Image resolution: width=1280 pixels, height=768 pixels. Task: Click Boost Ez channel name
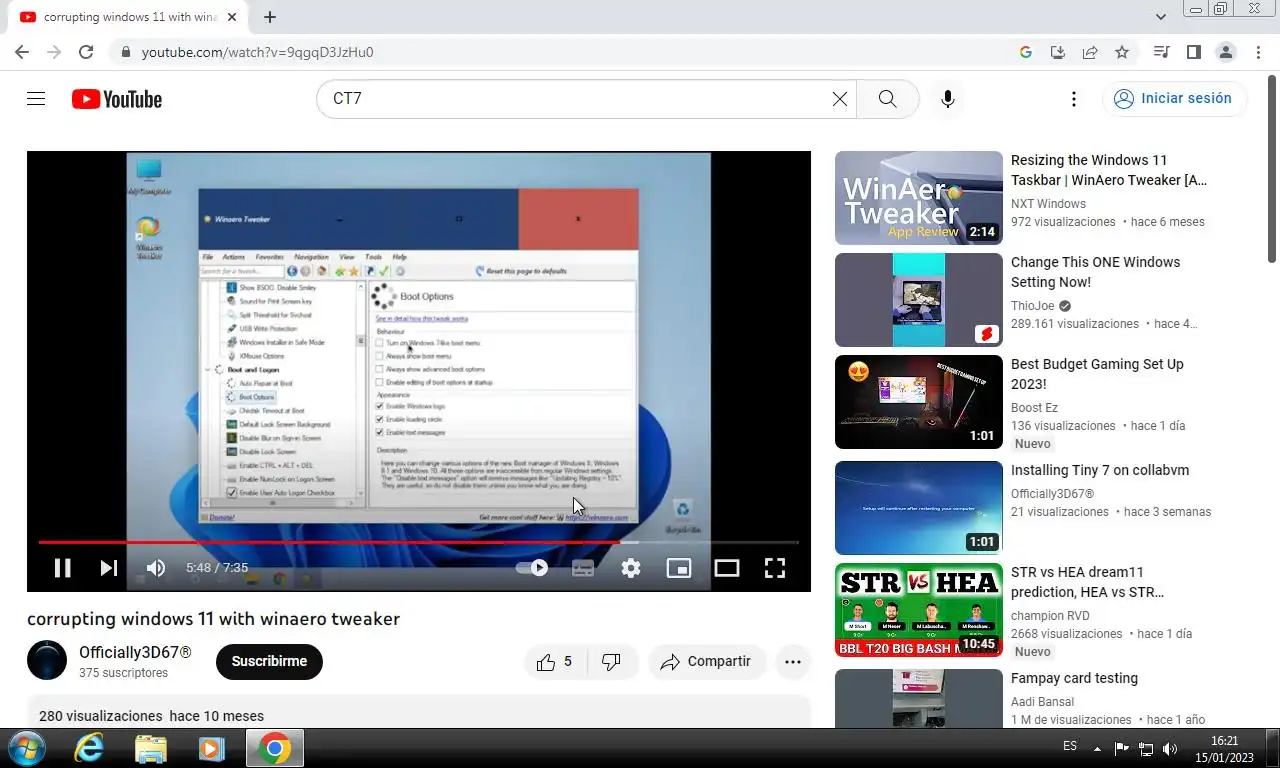coord(1034,408)
